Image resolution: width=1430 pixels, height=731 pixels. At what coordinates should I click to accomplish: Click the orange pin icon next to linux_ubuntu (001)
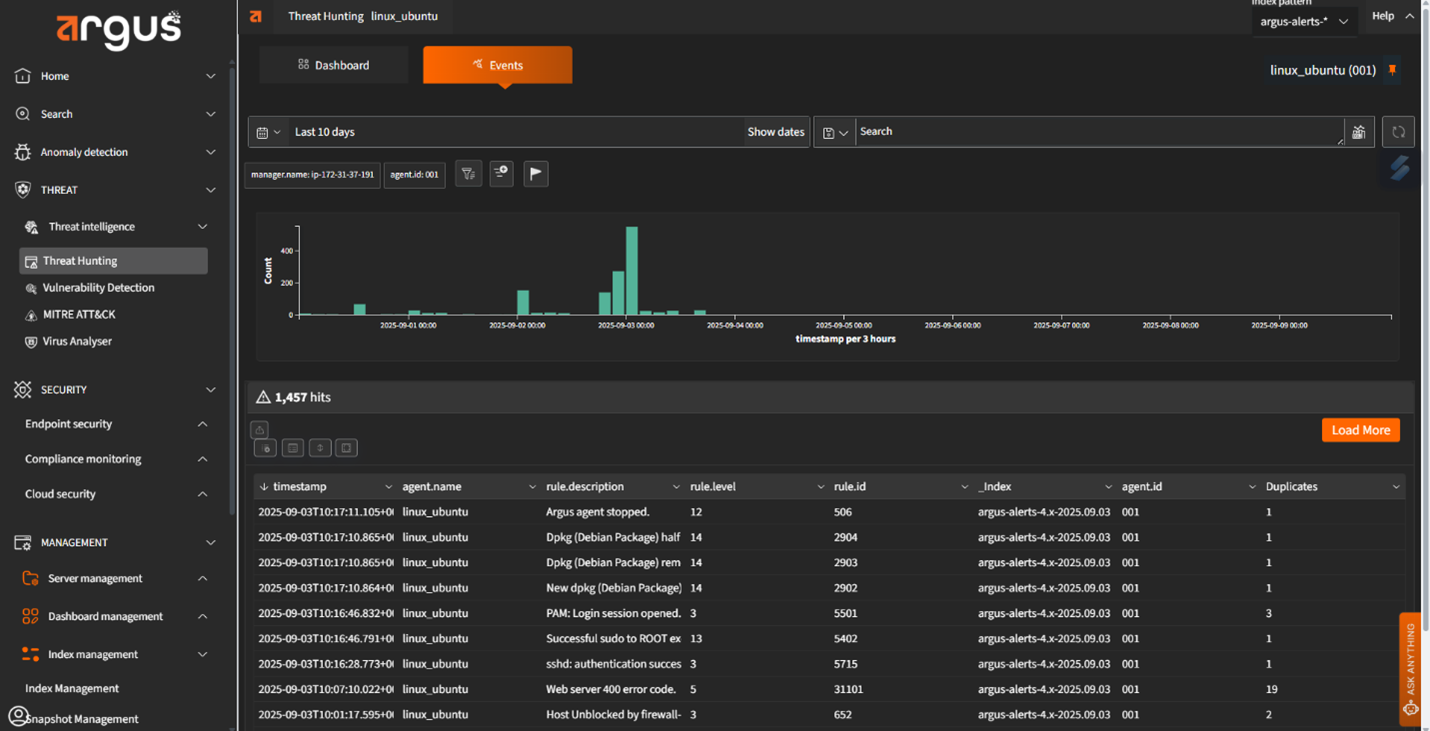click(x=1392, y=70)
